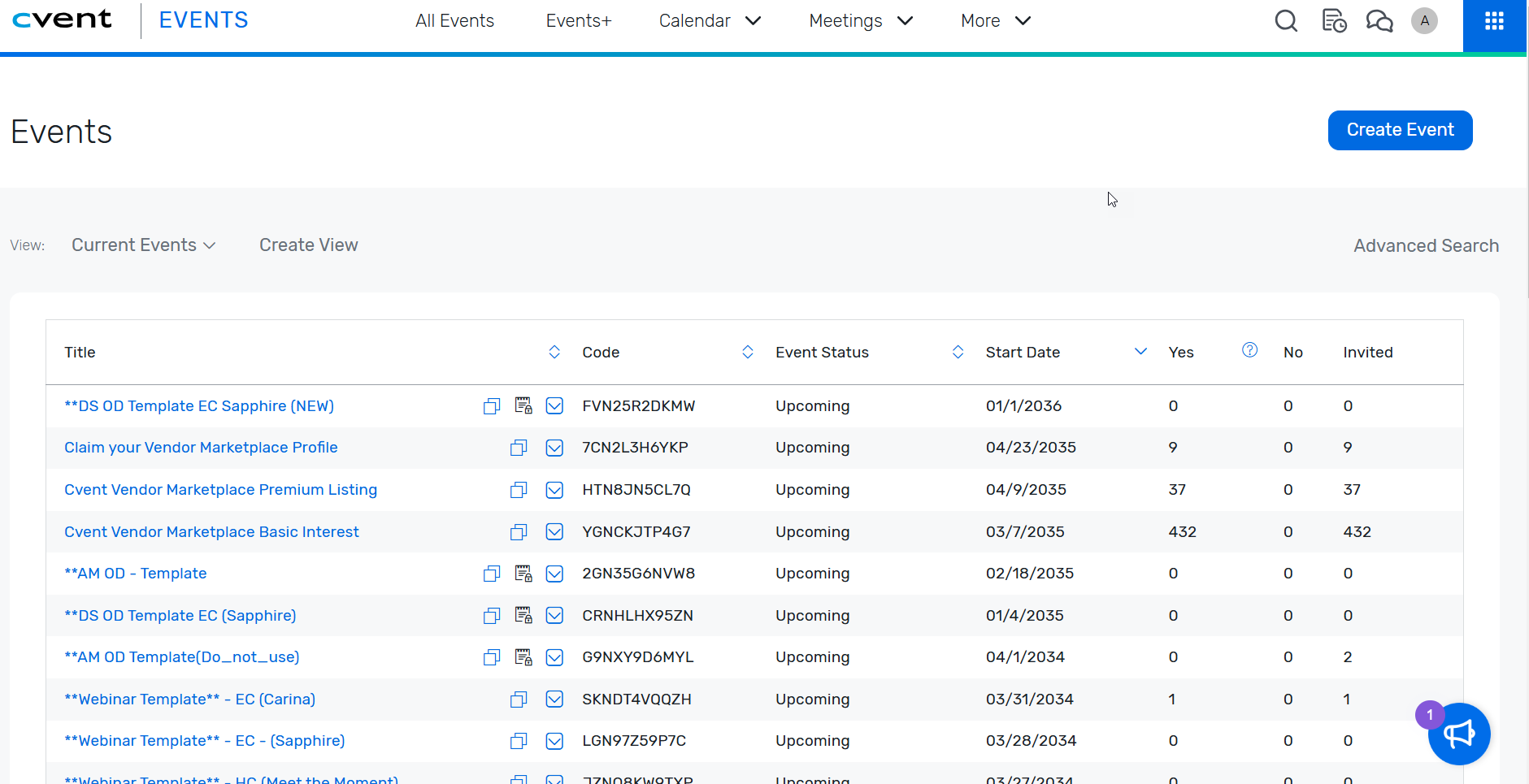Image resolution: width=1529 pixels, height=784 pixels.
Task: Open actions dropdown for YGNCKJTP4G7 row
Action: pos(554,531)
